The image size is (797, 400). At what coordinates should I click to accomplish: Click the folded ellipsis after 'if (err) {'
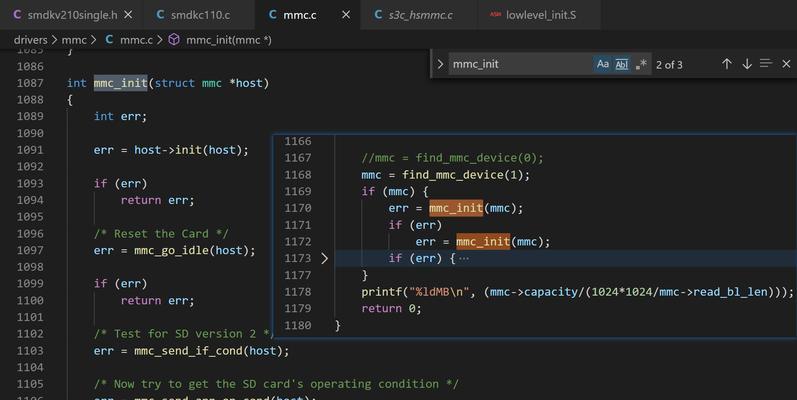tap(464, 258)
